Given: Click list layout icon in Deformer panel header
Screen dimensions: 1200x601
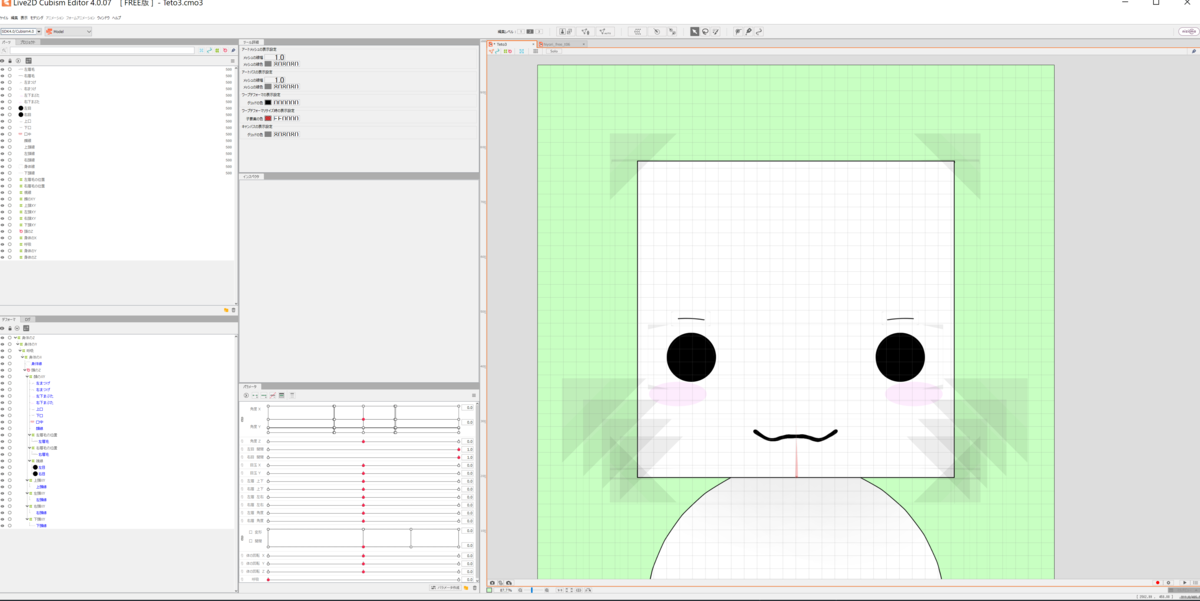Looking at the screenshot, I should (x=26, y=328).
